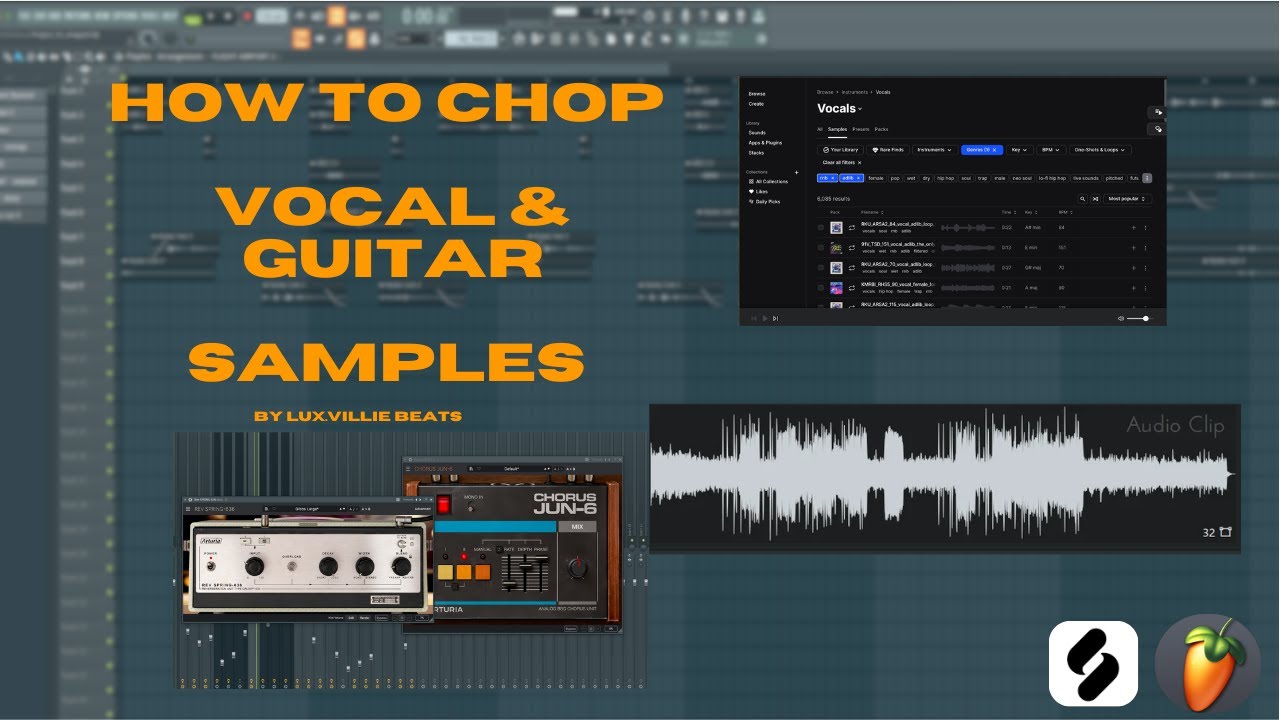
Task: Click the shuffle icon beside Most popular
Action: click(1095, 199)
